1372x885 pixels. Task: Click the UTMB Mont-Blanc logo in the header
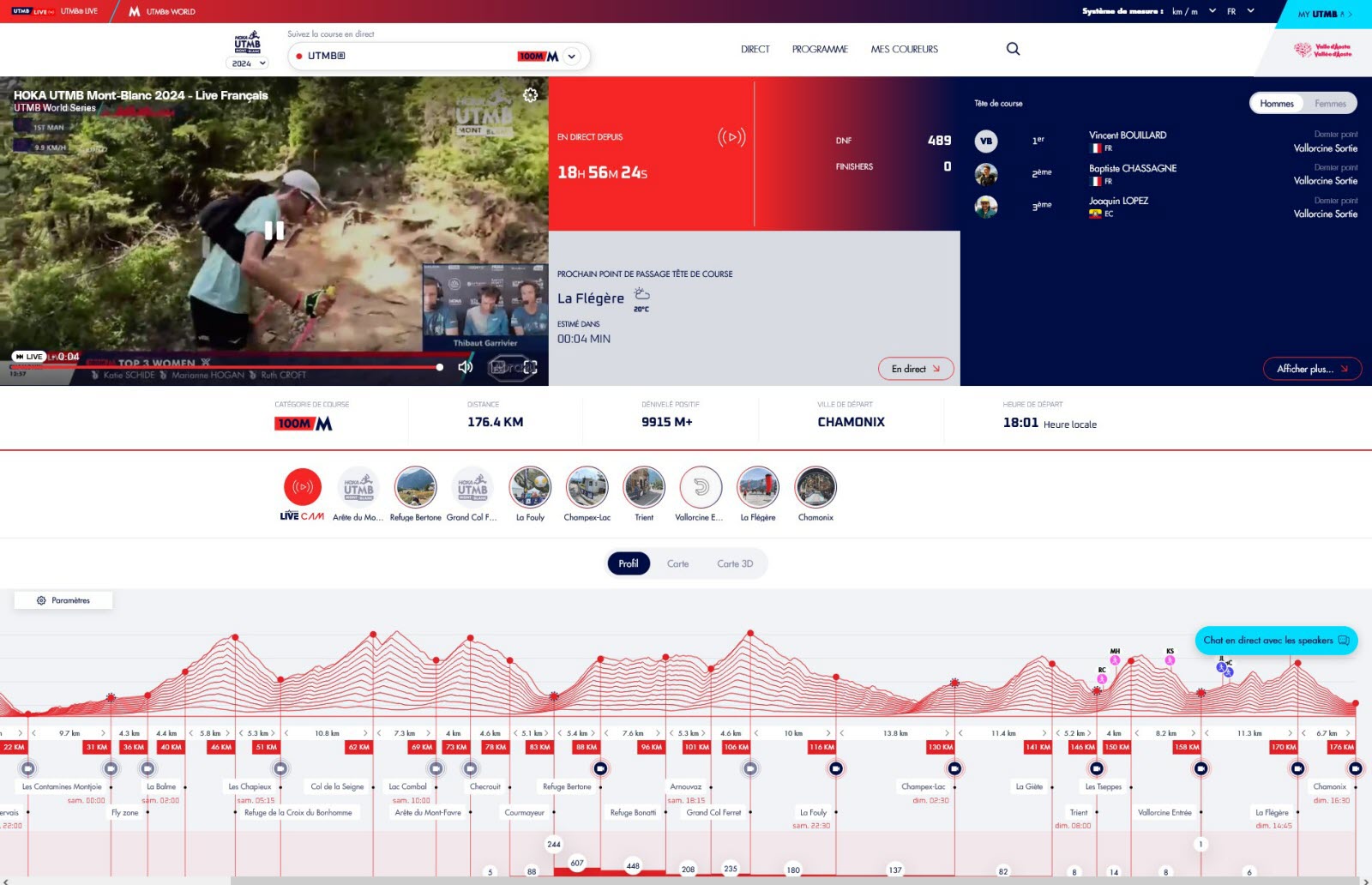coord(247,43)
